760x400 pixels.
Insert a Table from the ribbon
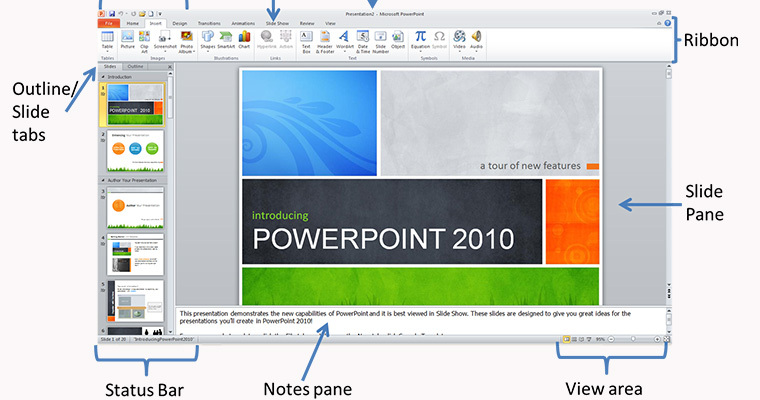pyautogui.click(x=107, y=41)
